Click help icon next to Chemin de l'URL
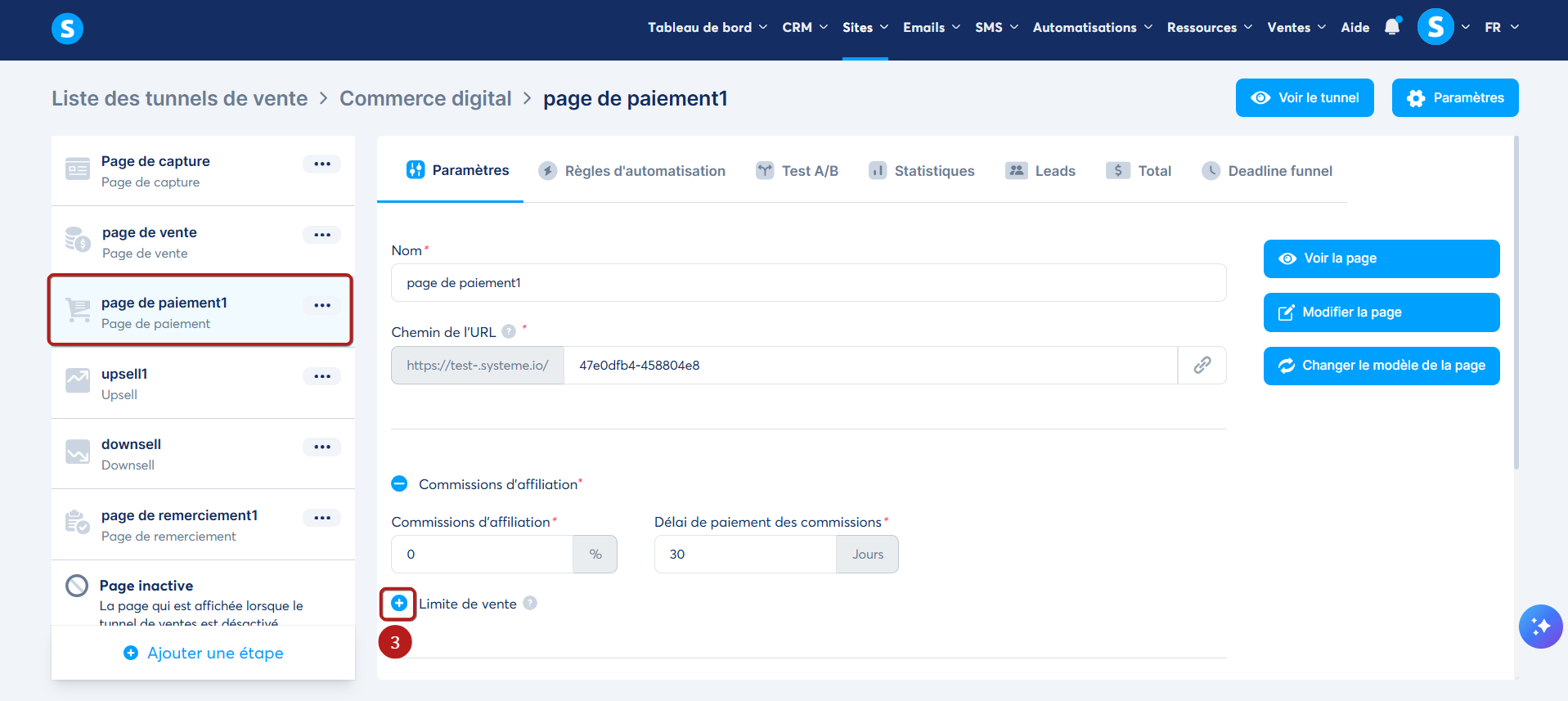This screenshot has height=701, width=1568. click(x=509, y=331)
